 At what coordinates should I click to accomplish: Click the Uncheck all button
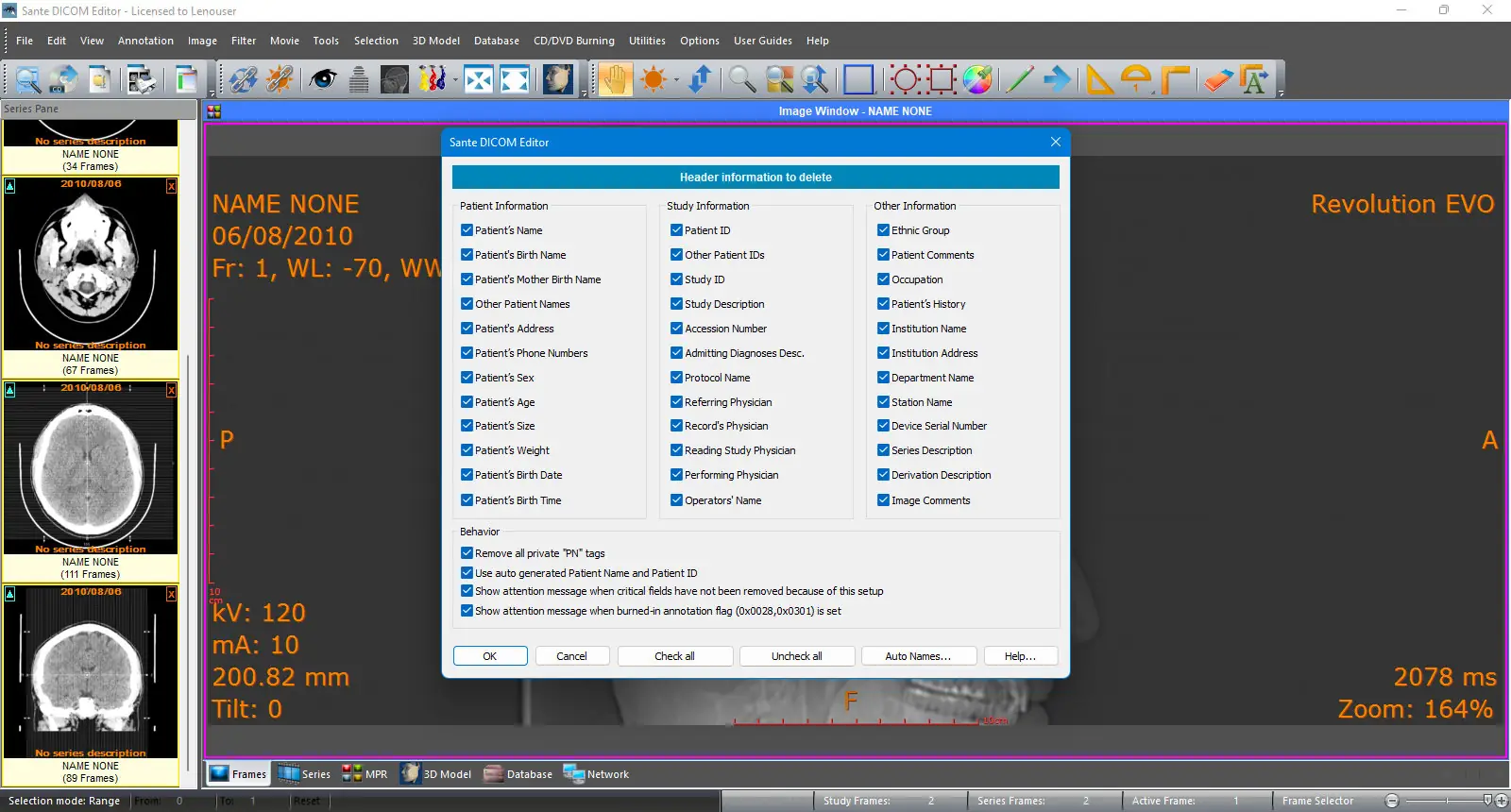tap(797, 656)
